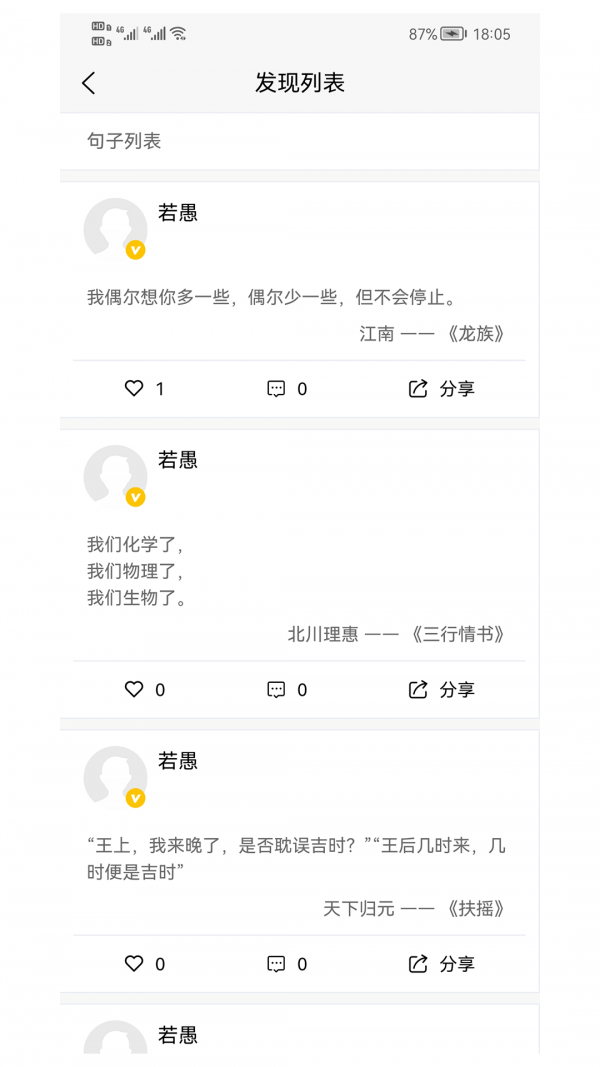Unlike the 《龙族》 quote showing 1 like

[134, 389]
